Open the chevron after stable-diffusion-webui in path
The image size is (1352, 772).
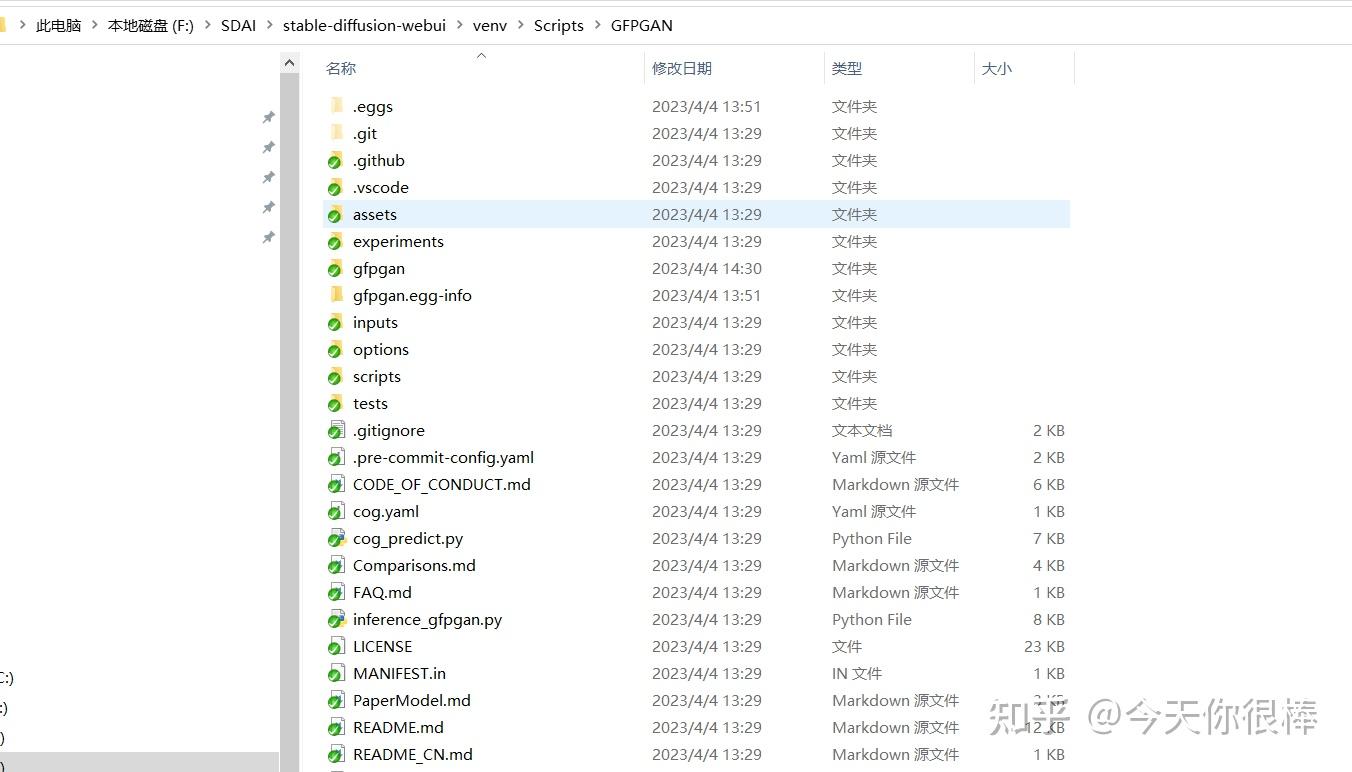[460, 25]
